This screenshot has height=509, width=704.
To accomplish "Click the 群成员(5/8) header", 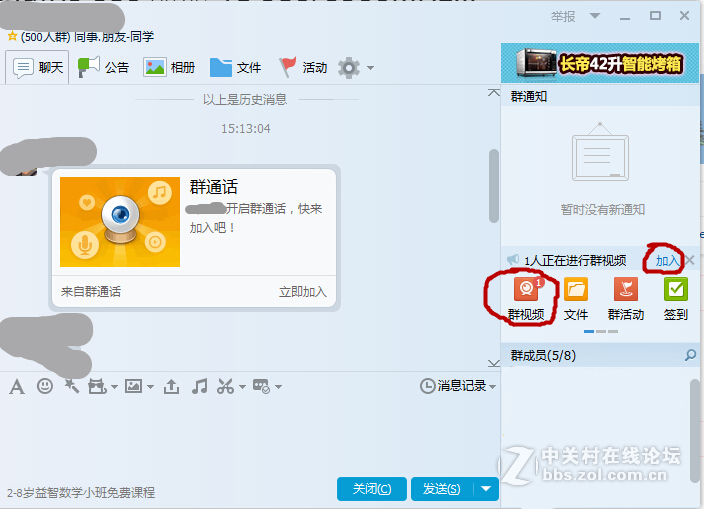I will click(x=600, y=355).
